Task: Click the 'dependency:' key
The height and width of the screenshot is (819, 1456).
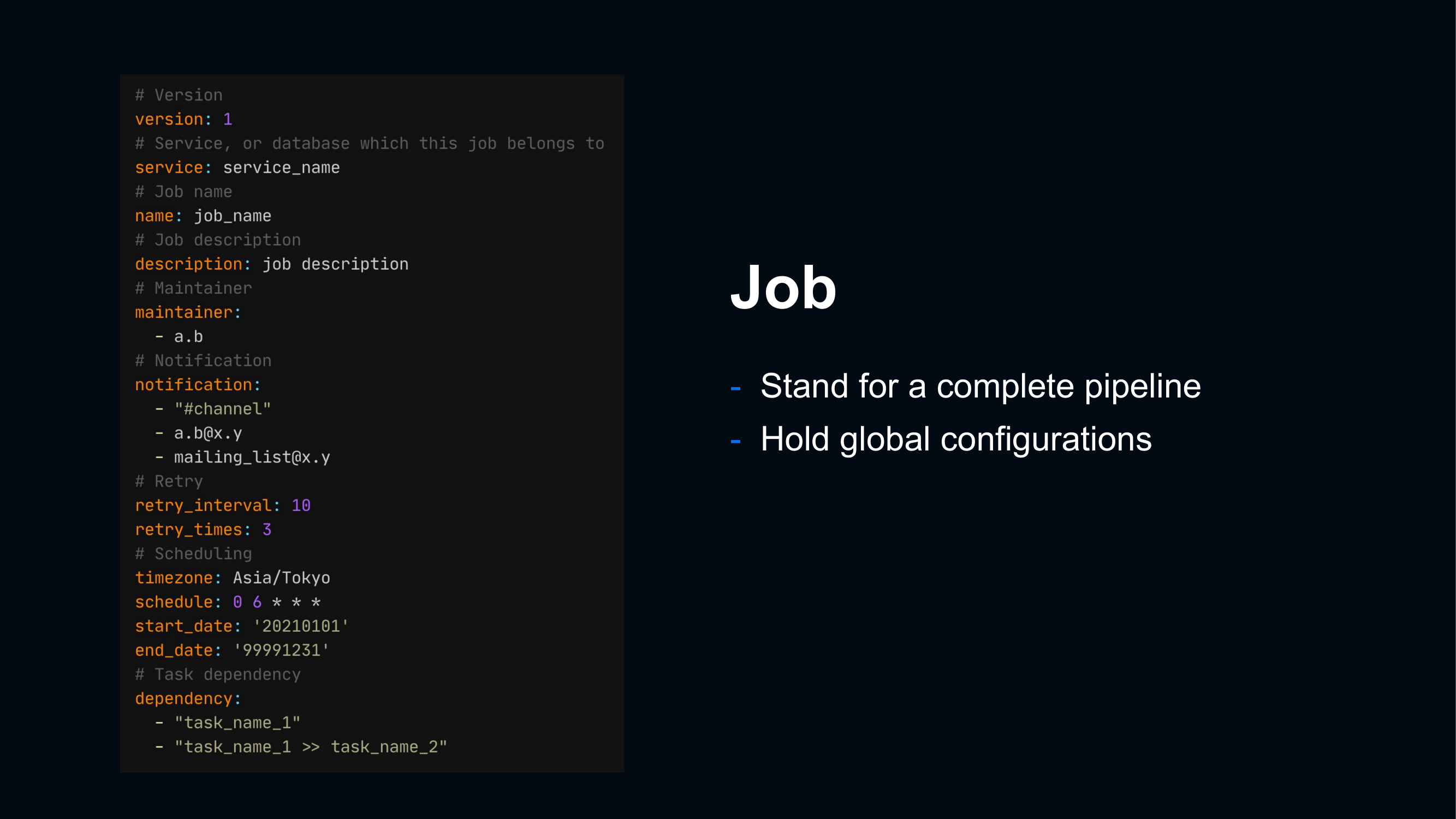Action: [188, 699]
